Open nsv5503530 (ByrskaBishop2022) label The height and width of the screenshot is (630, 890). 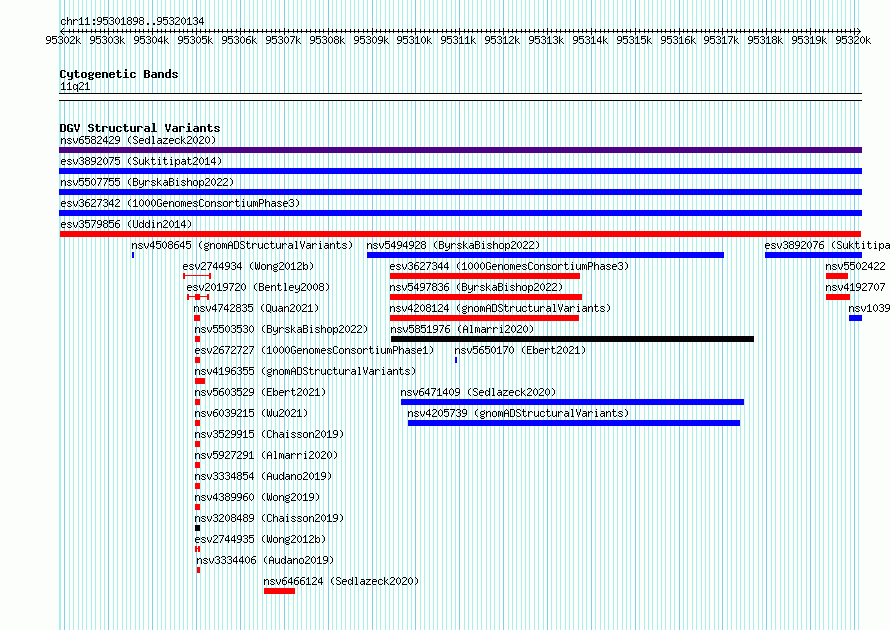coord(281,329)
